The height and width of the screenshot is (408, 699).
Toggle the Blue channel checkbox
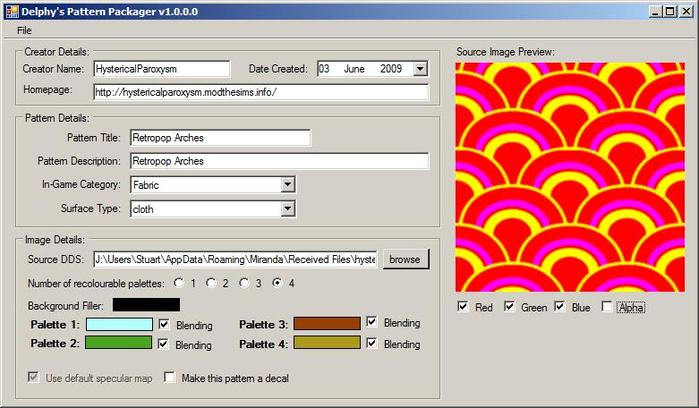pyautogui.click(x=559, y=306)
